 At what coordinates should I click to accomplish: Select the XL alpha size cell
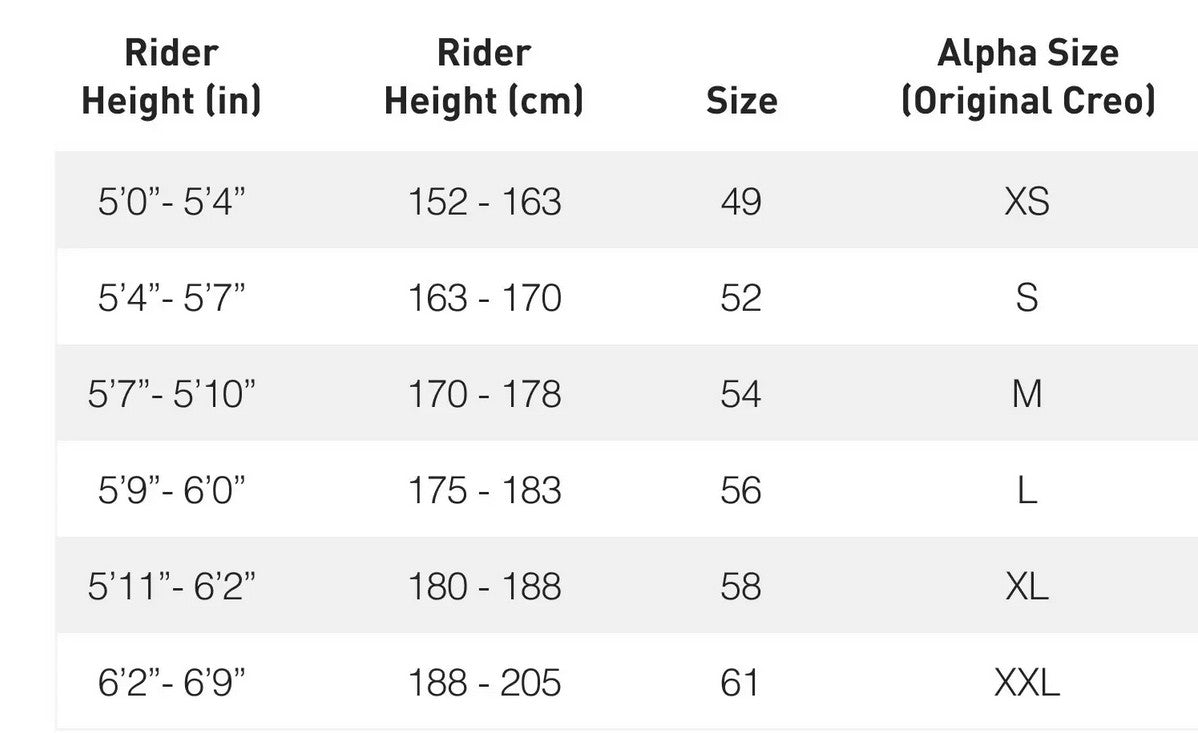(x=1027, y=586)
